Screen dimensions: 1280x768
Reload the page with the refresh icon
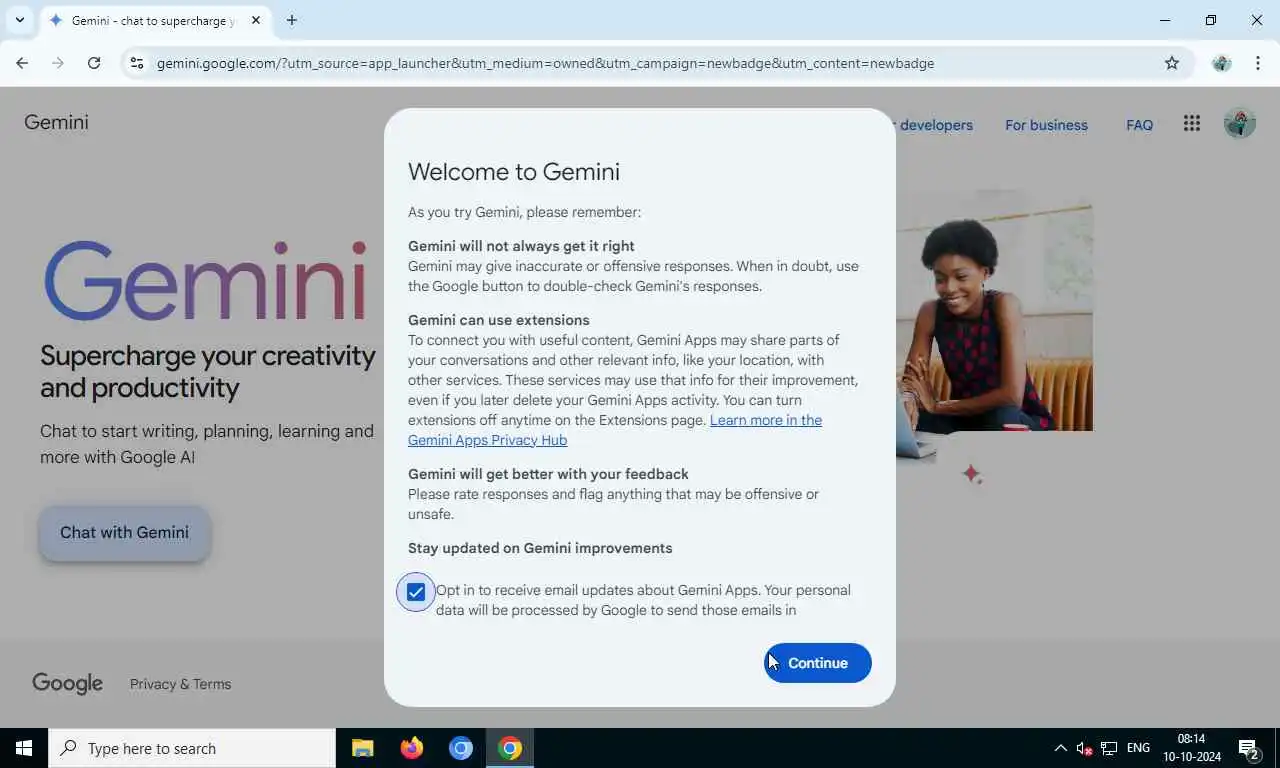click(x=94, y=63)
